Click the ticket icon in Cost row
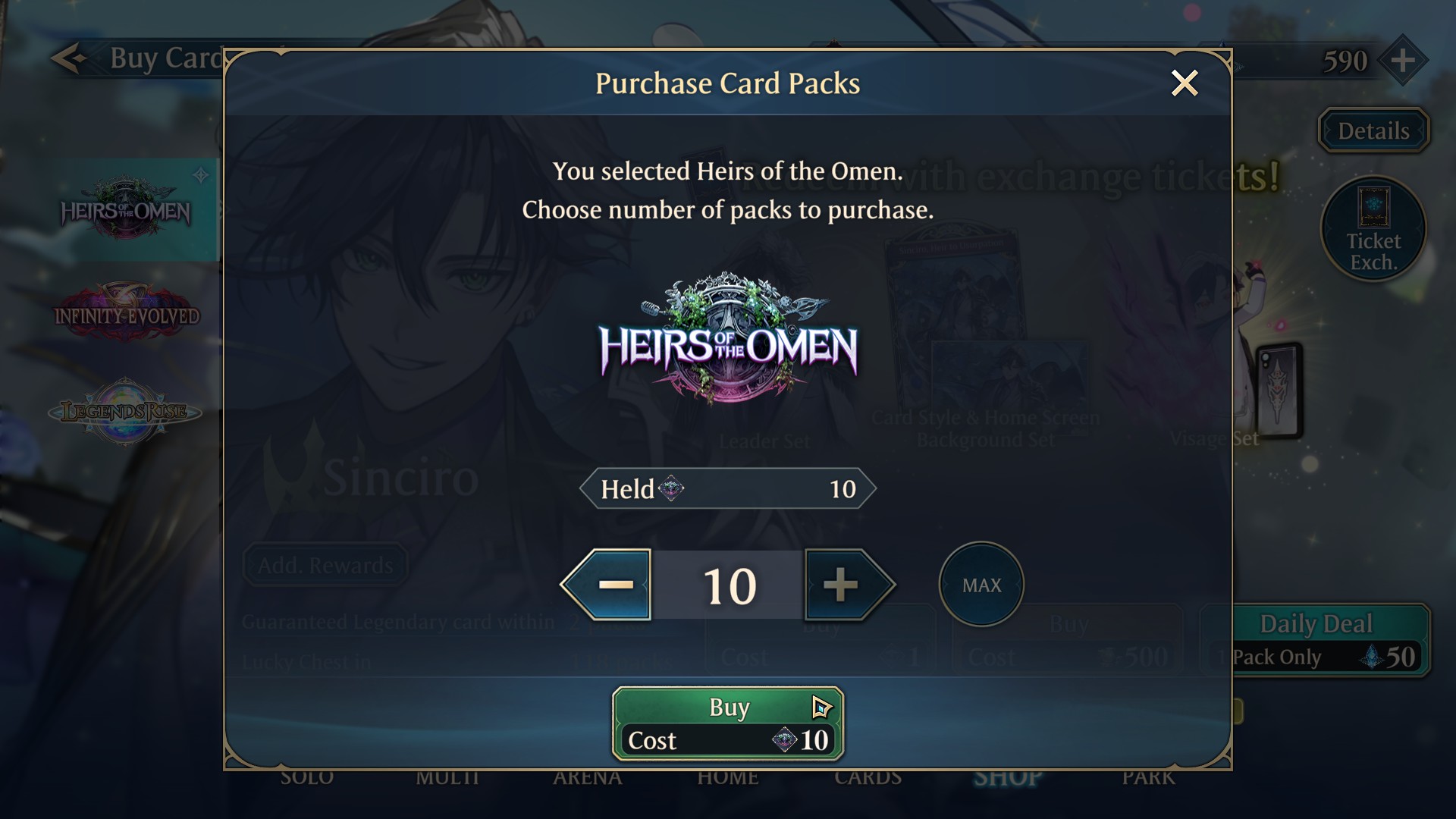Image resolution: width=1456 pixels, height=819 pixels. (x=784, y=739)
